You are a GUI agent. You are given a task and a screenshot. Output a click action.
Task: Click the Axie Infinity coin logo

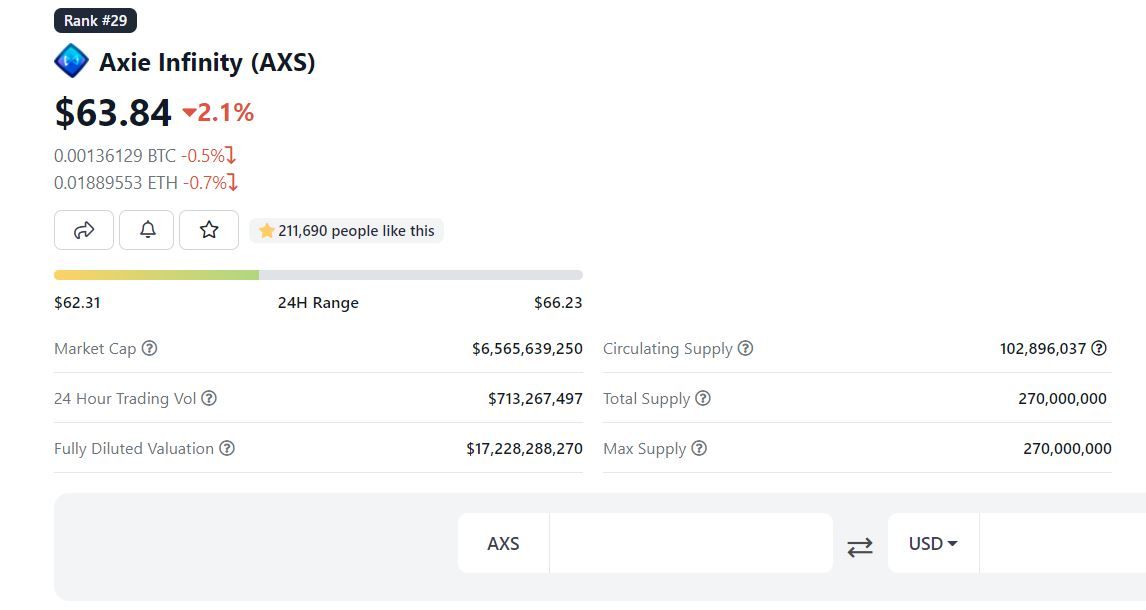(71, 62)
